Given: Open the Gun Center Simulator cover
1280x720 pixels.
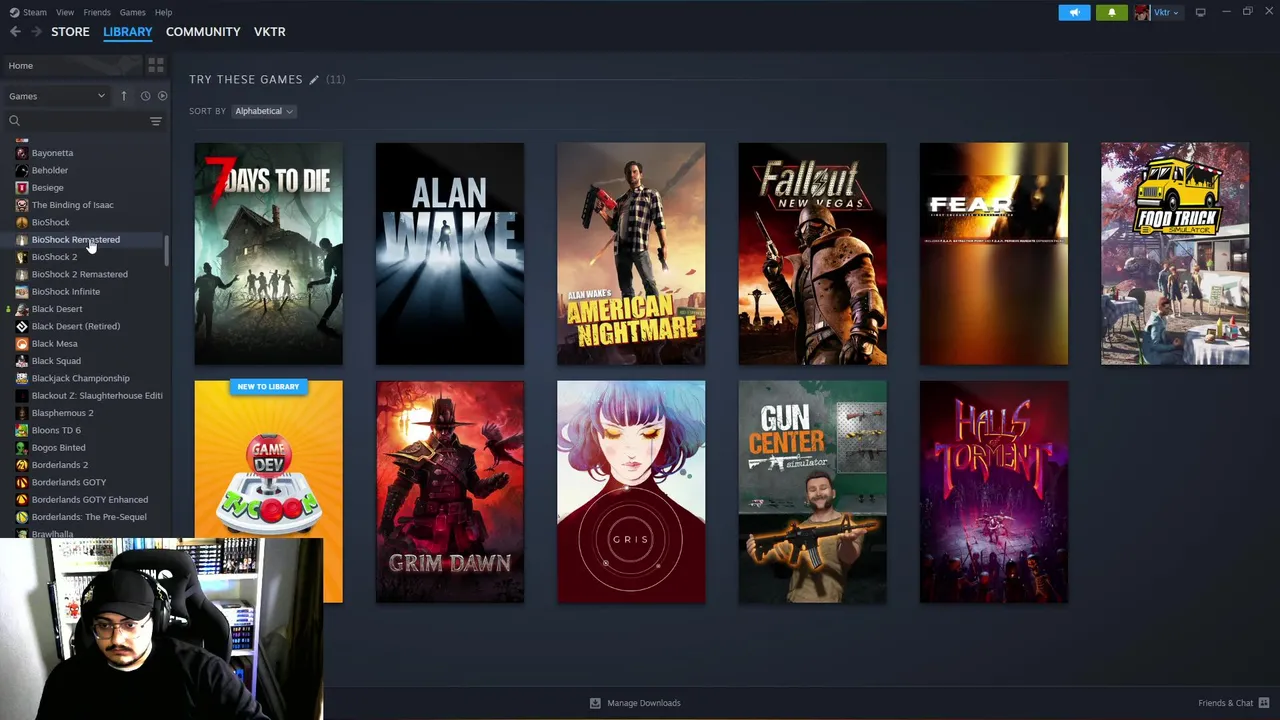Looking at the screenshot, I should 812,492.
